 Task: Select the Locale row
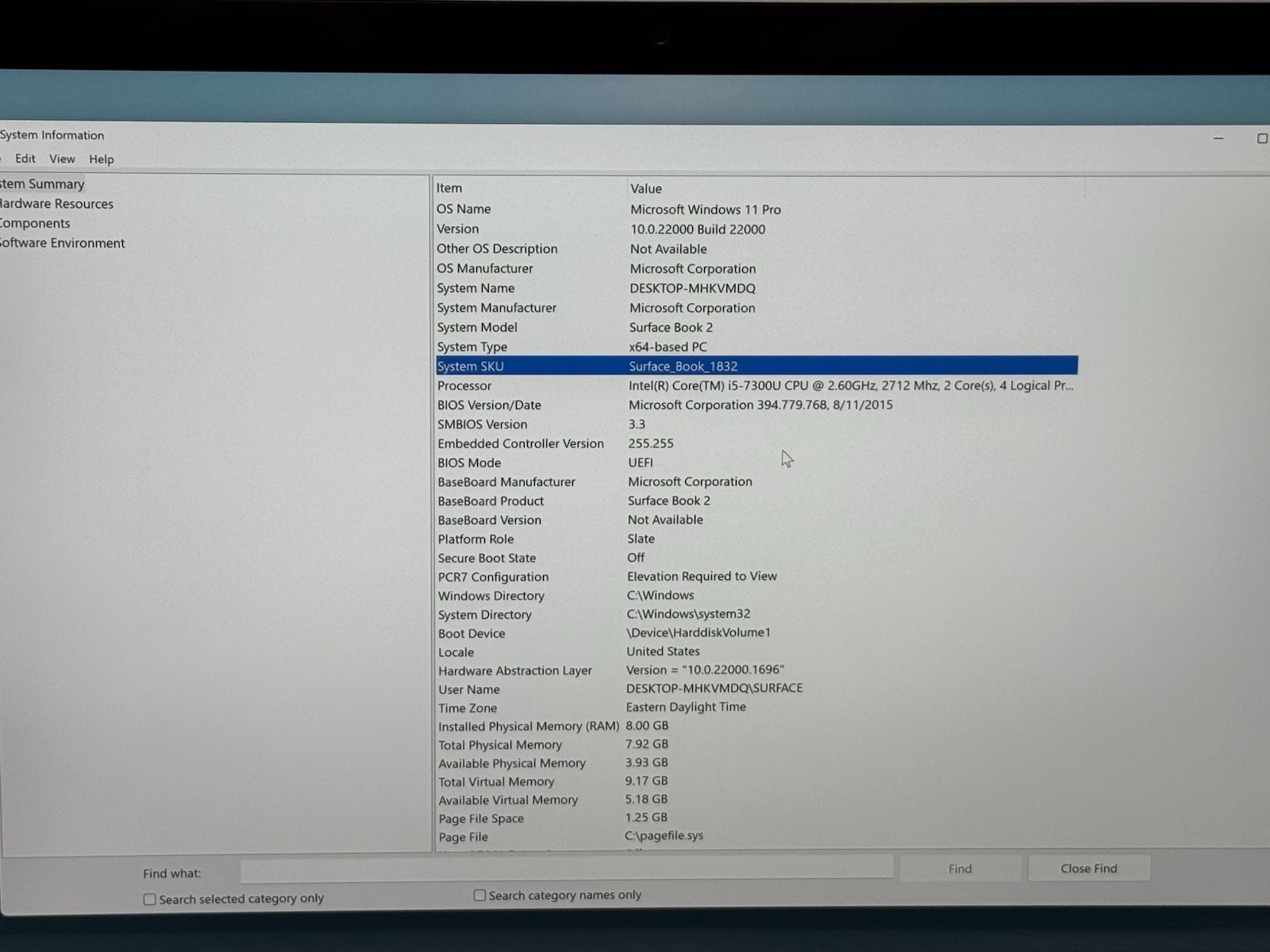click(x=756, y=652)
